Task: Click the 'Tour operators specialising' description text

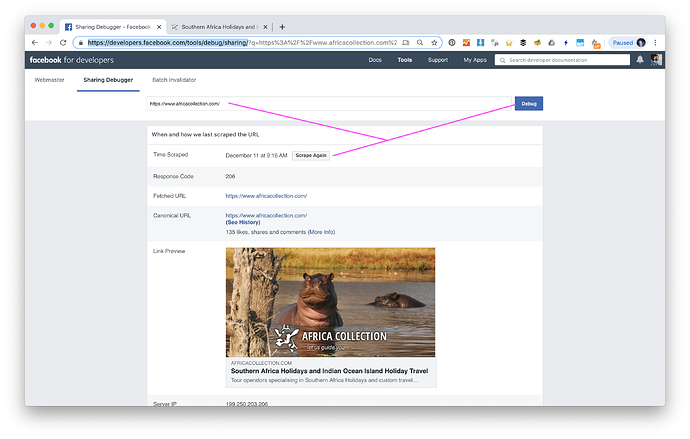Action: 324,380
